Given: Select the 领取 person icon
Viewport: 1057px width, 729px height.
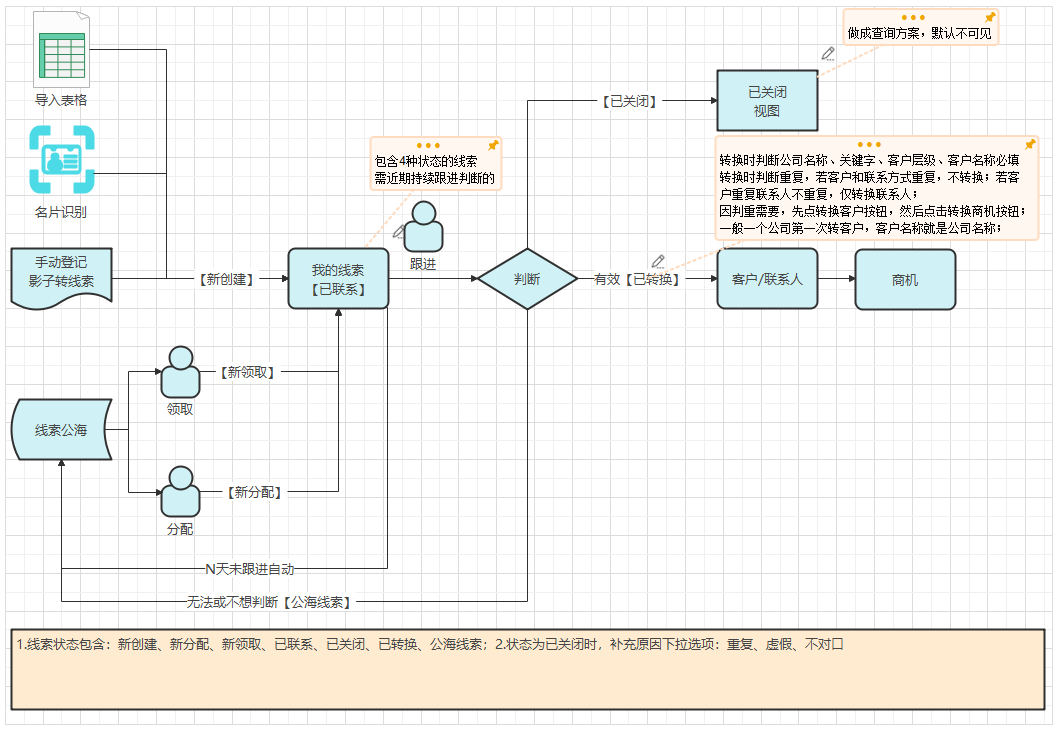Looking at the screenshot, I should 181,372.
